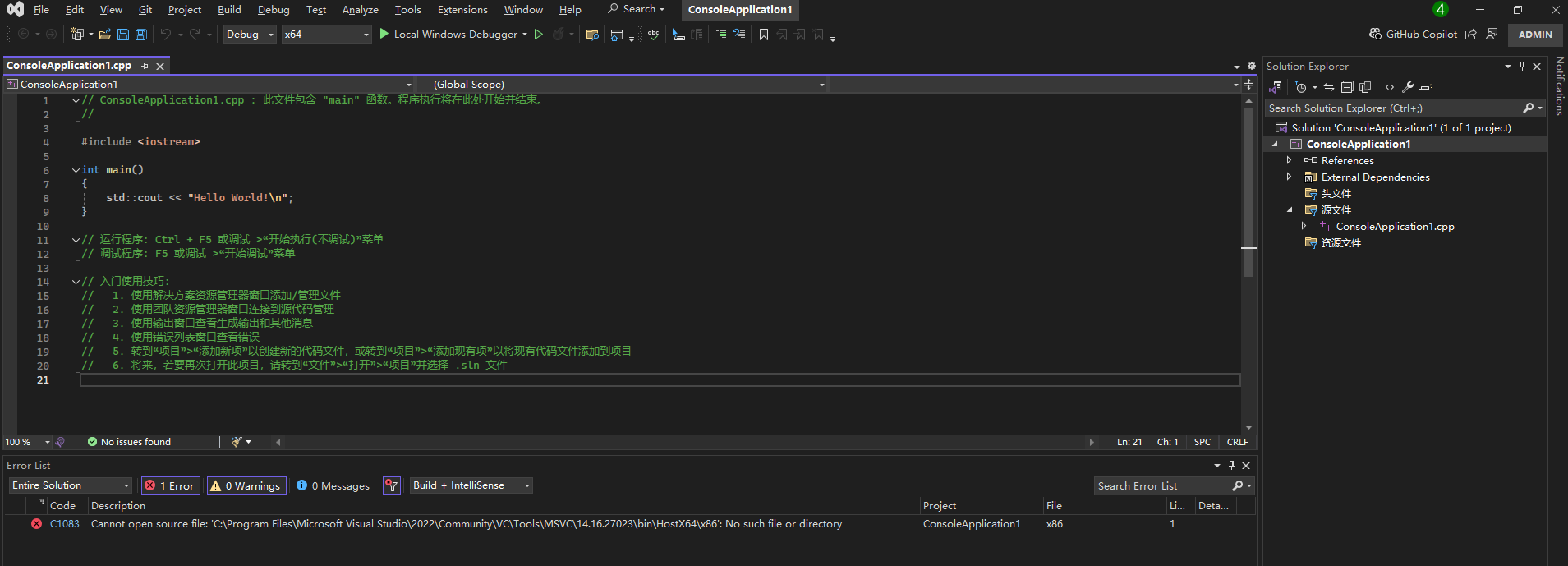Collapse the main() function code fold
Viewport: 1568px width, 566px height.
76,170
